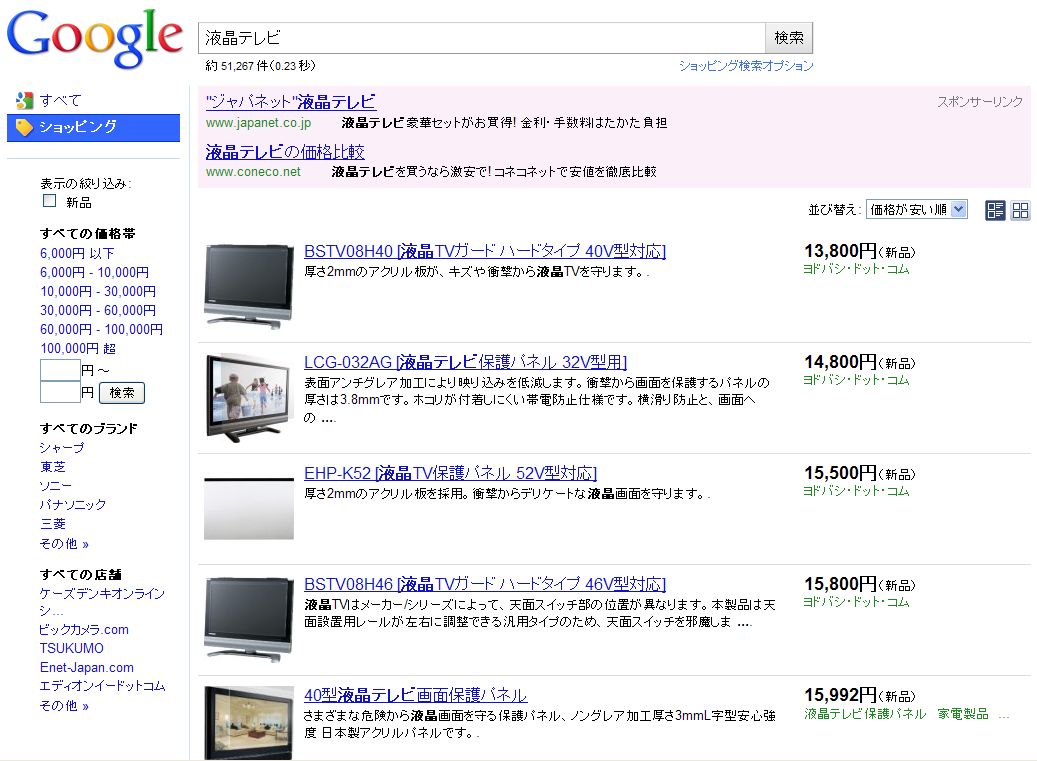Click ヨドバシ・ドット・コム under 13,800円
Screen dimensions: 1037x761
(856, 269)
